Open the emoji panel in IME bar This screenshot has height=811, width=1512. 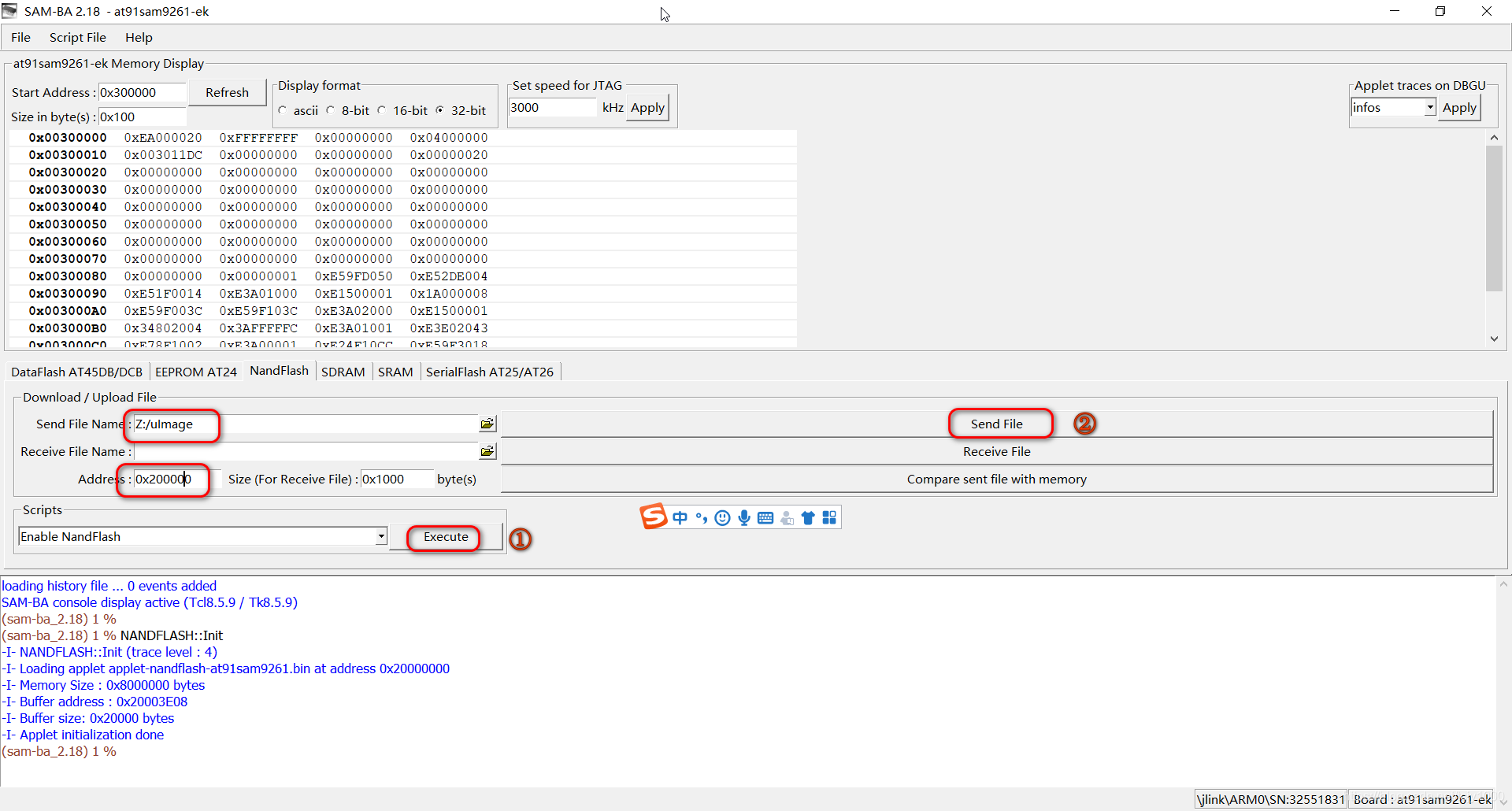[722, 517]
